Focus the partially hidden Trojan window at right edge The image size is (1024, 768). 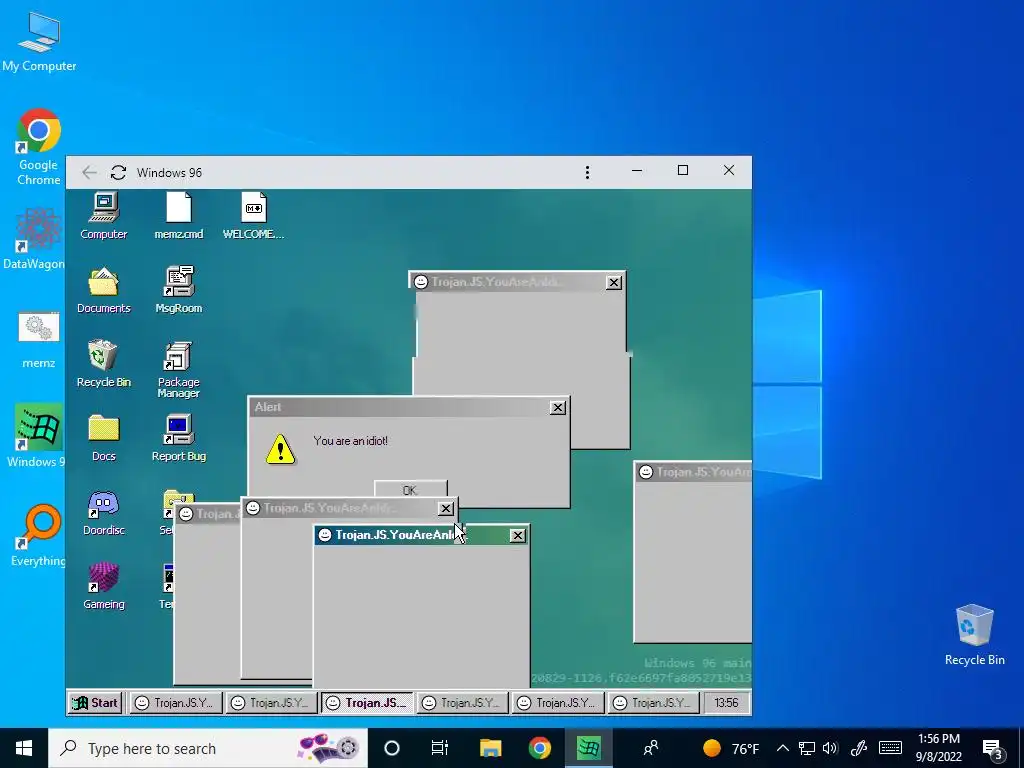tap(694, 552)
